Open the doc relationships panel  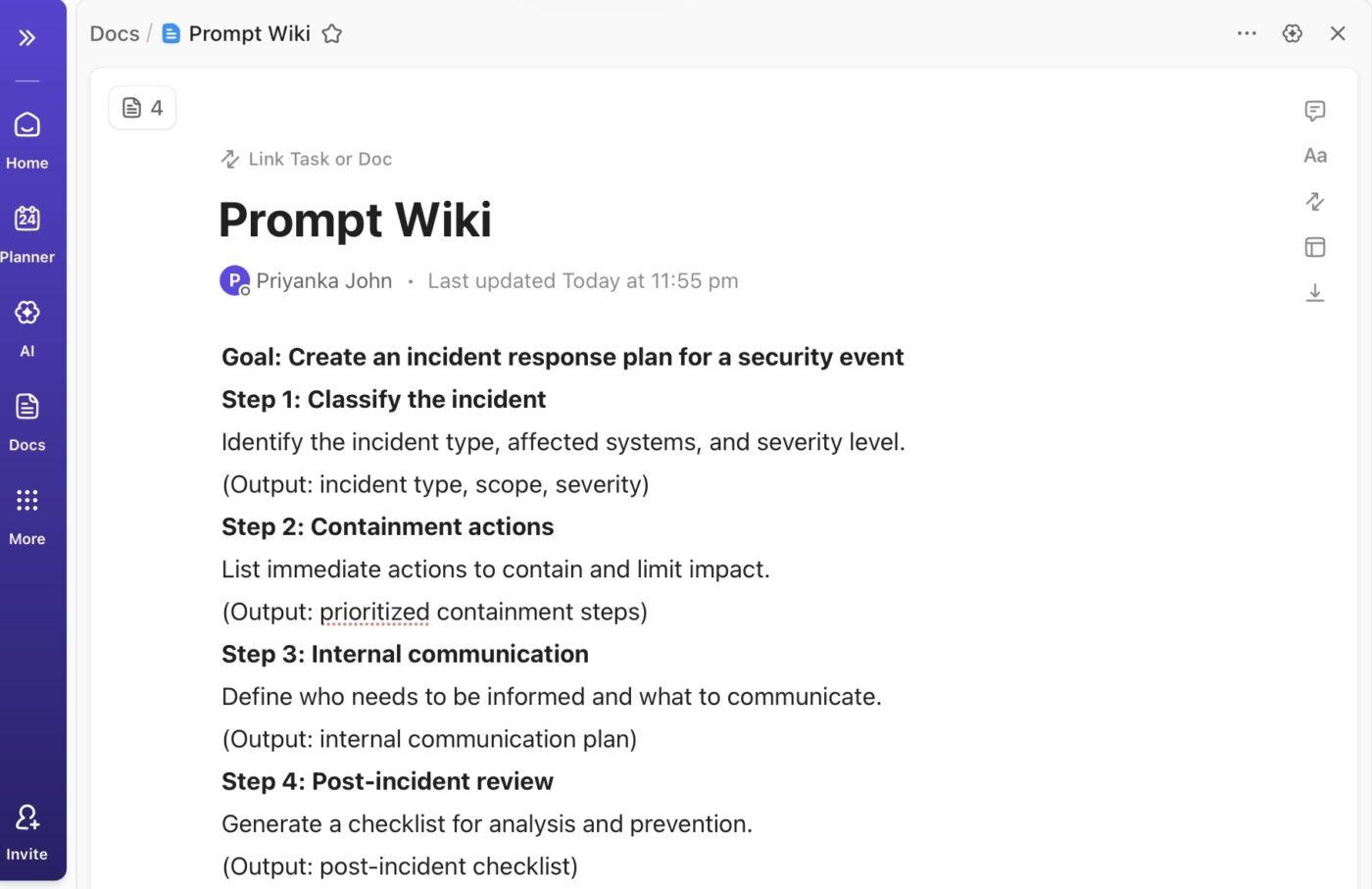pyautogui.click(x=1314, y=201)
